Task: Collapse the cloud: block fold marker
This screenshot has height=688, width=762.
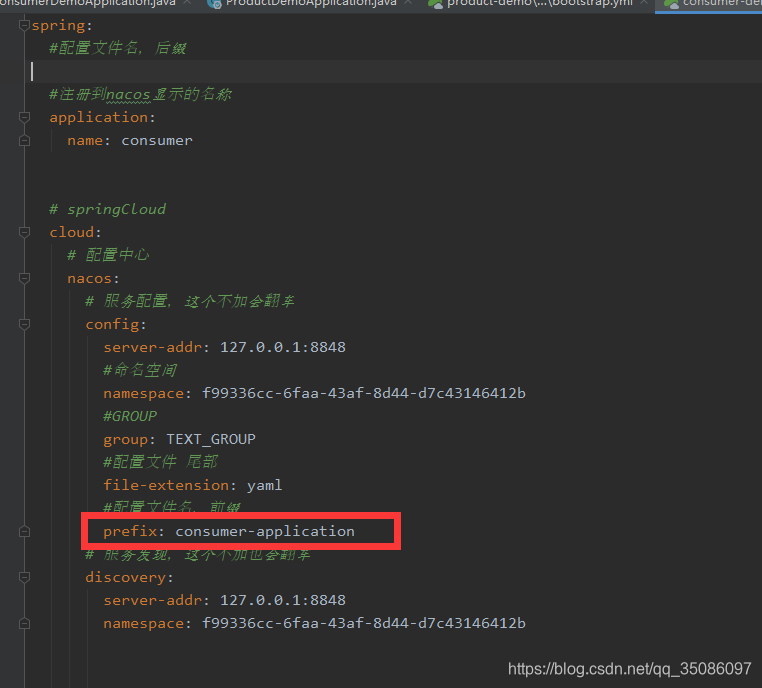Action: pos(24,232)
